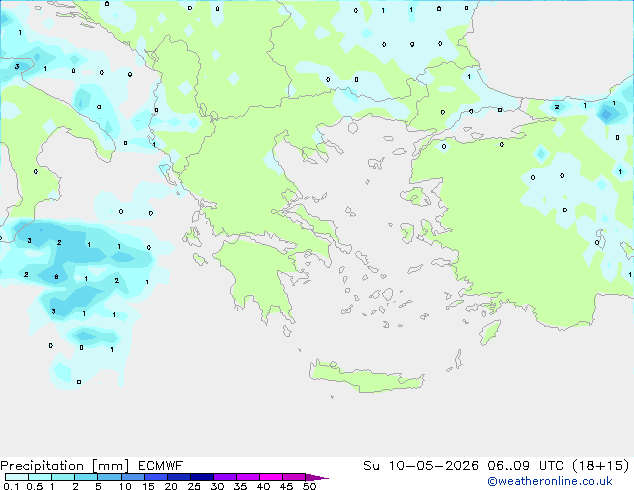Click the 'Precipitation [mm]' title text
The height and width of the screenshot is (490, 634).
[x=65, y=466]
